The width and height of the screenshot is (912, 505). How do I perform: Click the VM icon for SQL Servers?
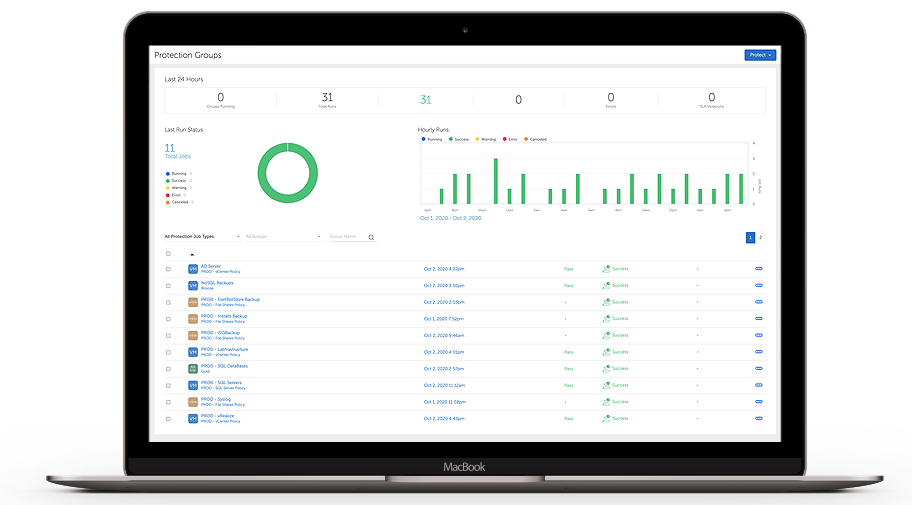click(x=193, y=385)
